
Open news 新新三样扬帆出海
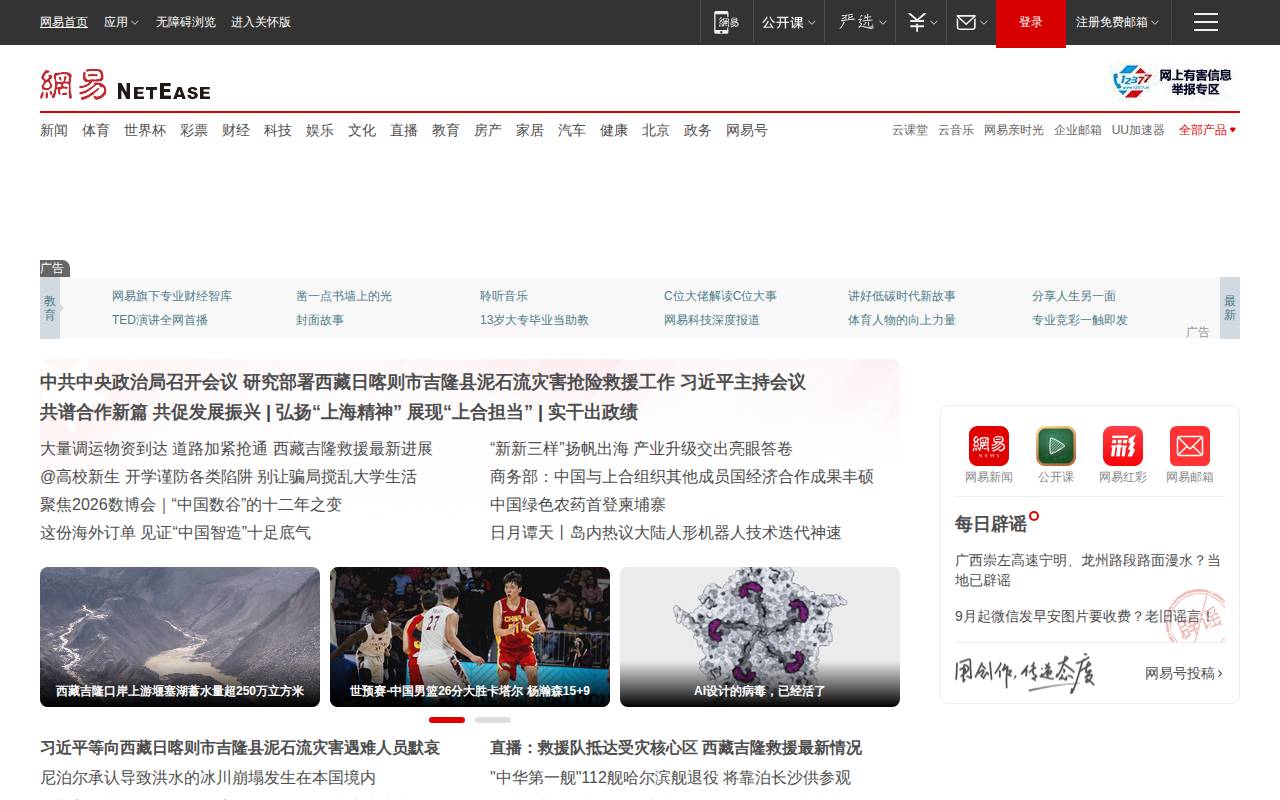[x=641, y=449]
